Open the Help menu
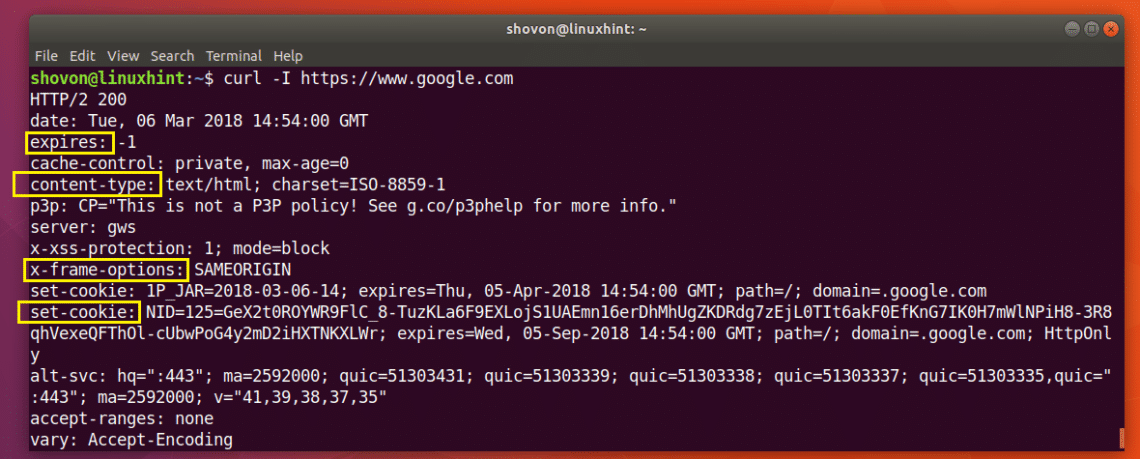1140x459 pixels. (x=288, y=56)
